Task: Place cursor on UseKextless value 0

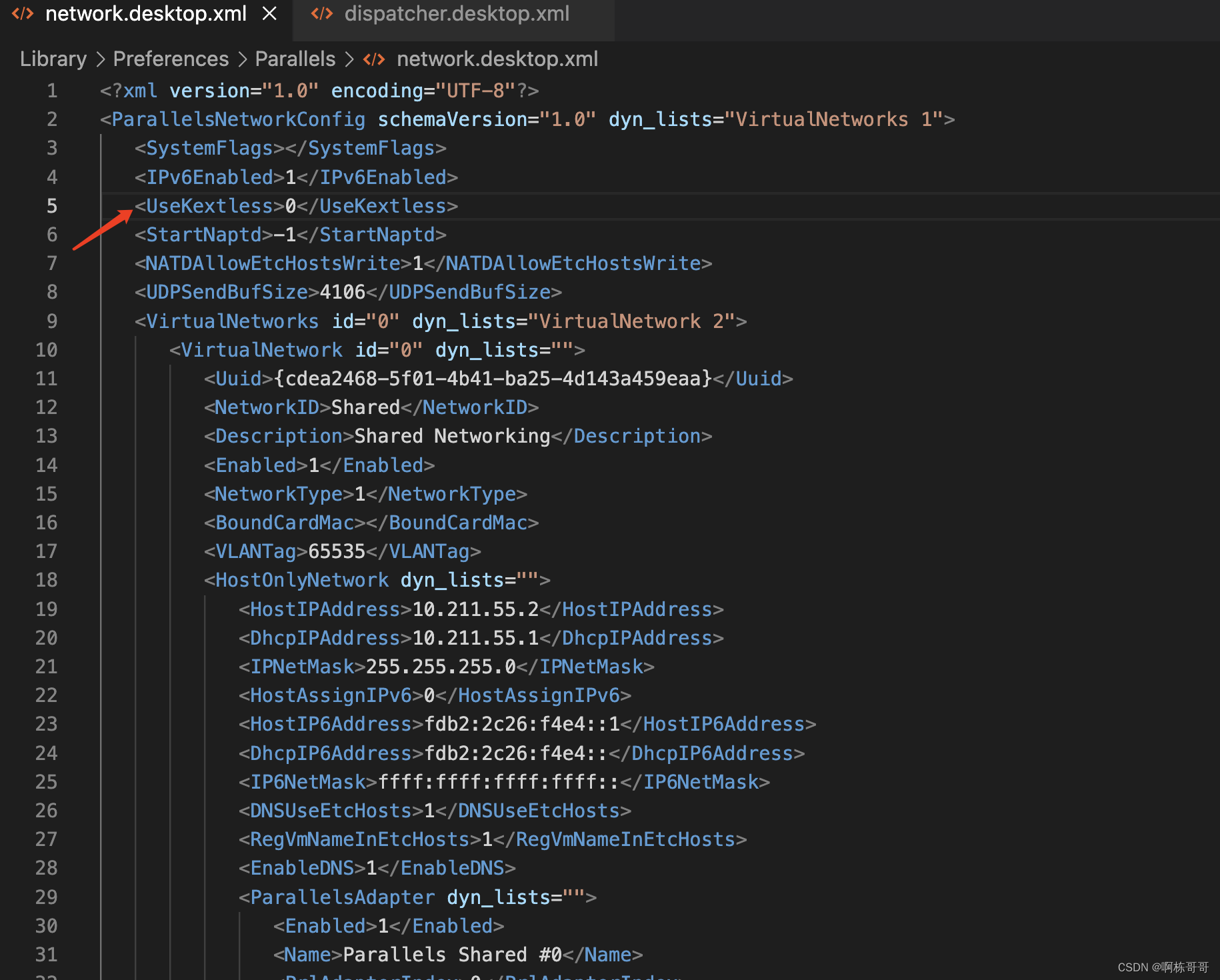Action: point(291,206)
